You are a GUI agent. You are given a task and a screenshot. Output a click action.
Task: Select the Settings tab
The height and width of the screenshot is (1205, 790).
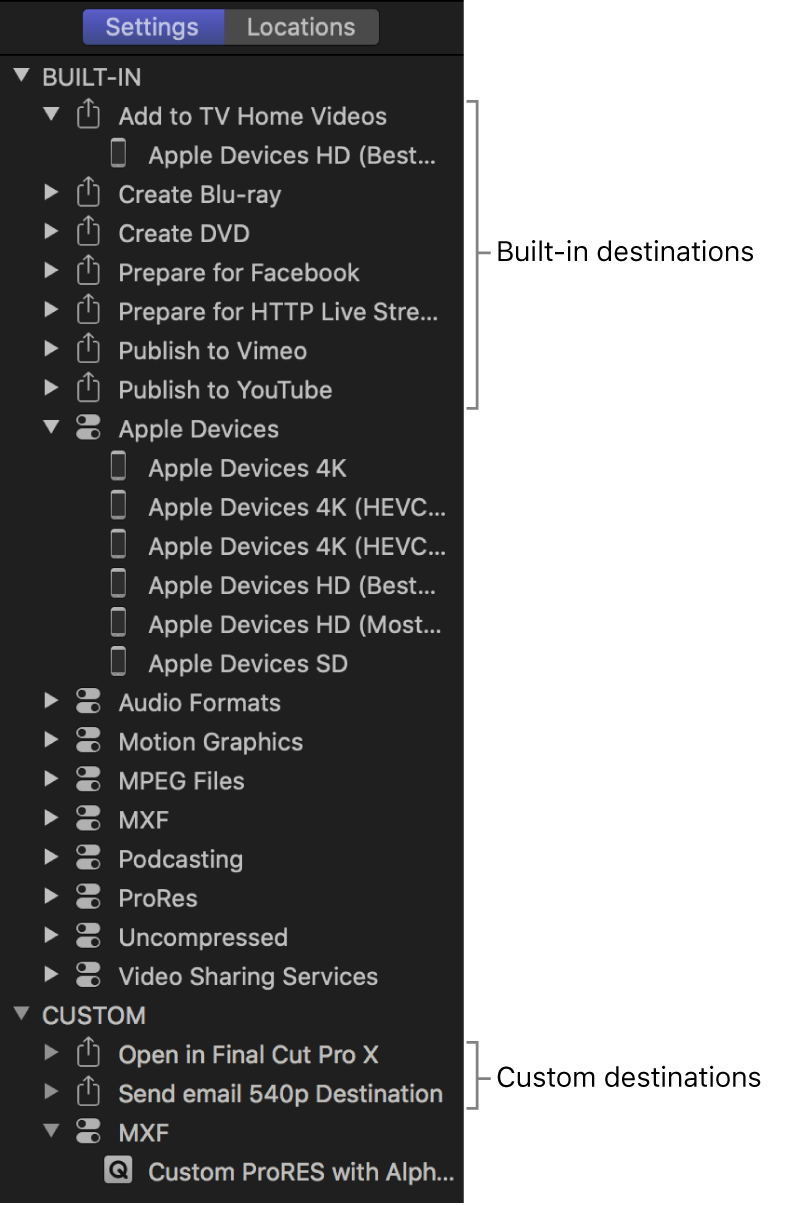(153, 27)
